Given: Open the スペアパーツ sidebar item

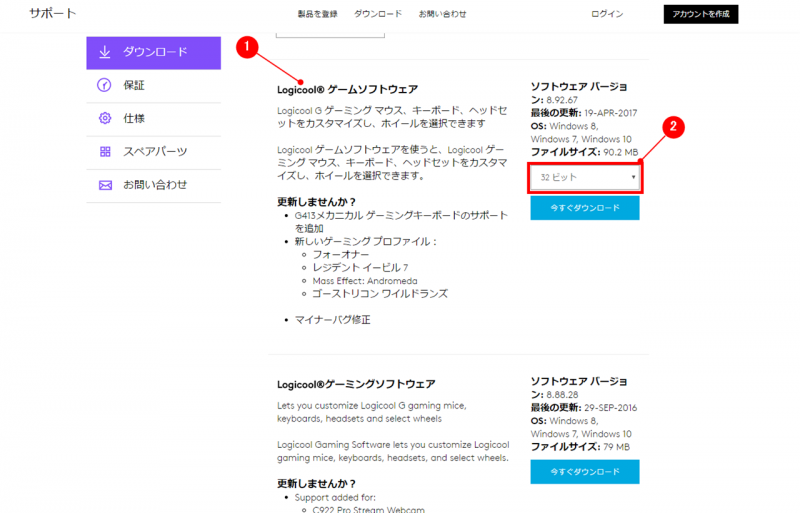Looking at the screenshot, I should (154, 152).
